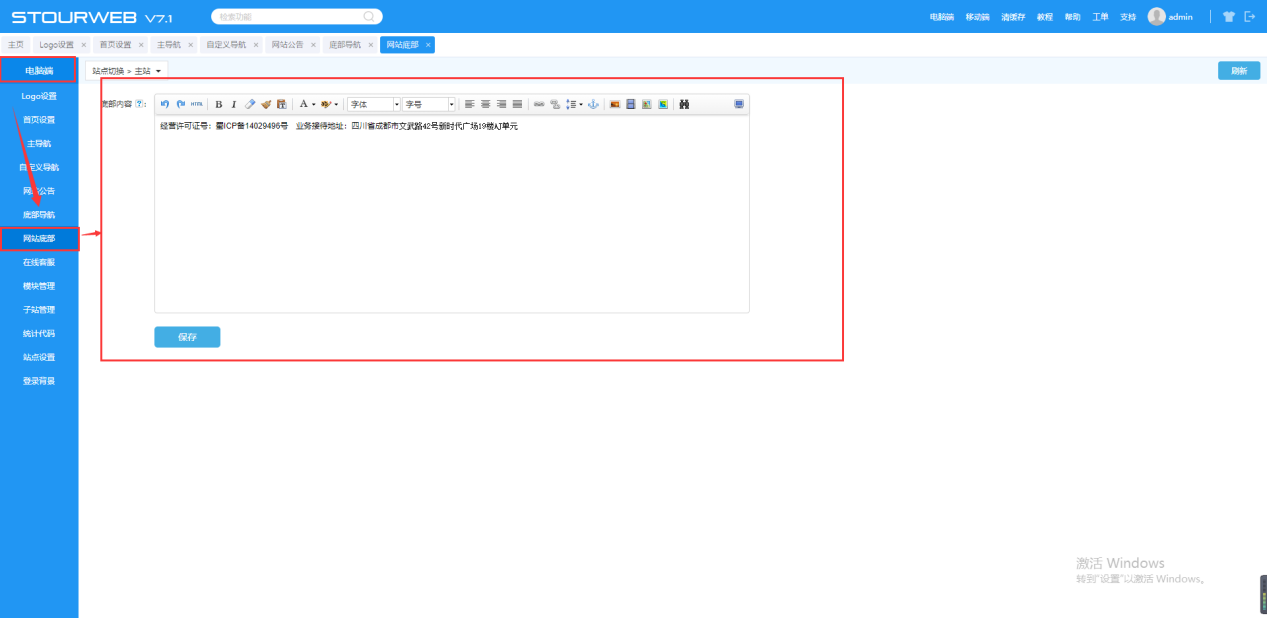Click the logout icon in header

coord(1249,17)
